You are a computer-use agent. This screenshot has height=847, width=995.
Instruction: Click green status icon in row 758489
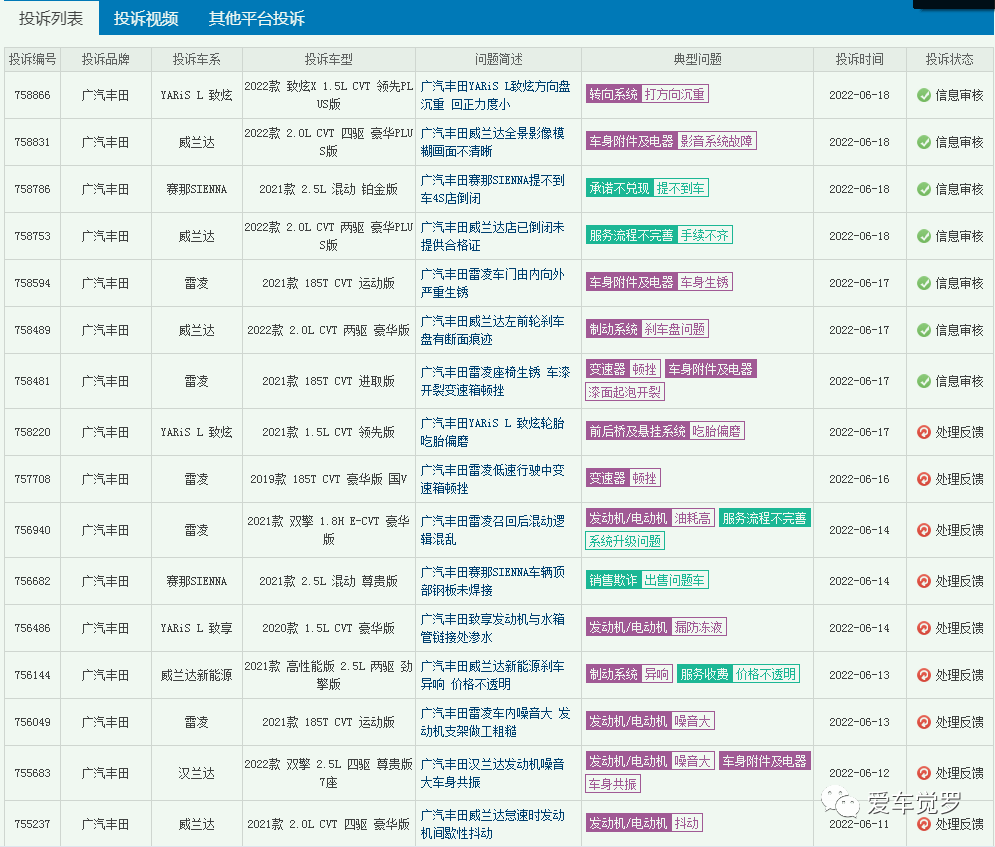(x=924, y=330)
